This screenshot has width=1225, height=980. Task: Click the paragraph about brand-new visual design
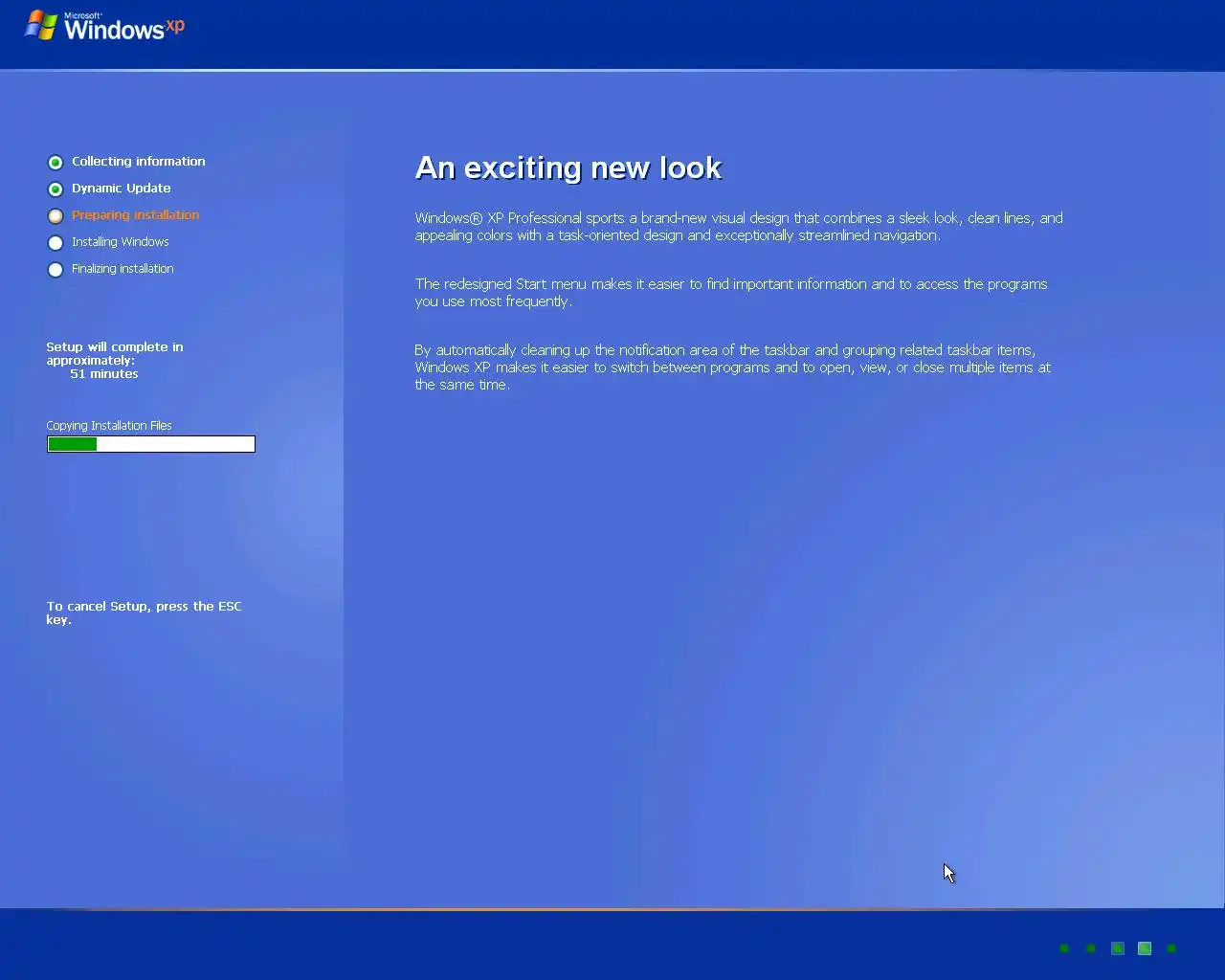(739, 227)
